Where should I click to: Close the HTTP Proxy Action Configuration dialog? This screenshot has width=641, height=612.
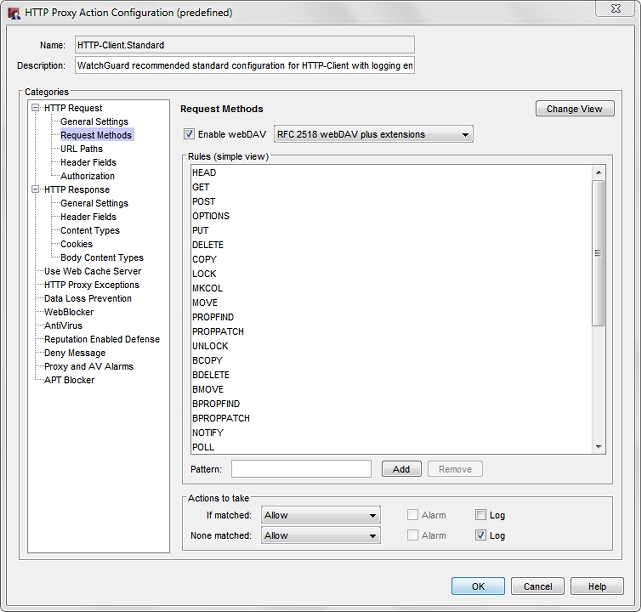[x=610, y=10]
